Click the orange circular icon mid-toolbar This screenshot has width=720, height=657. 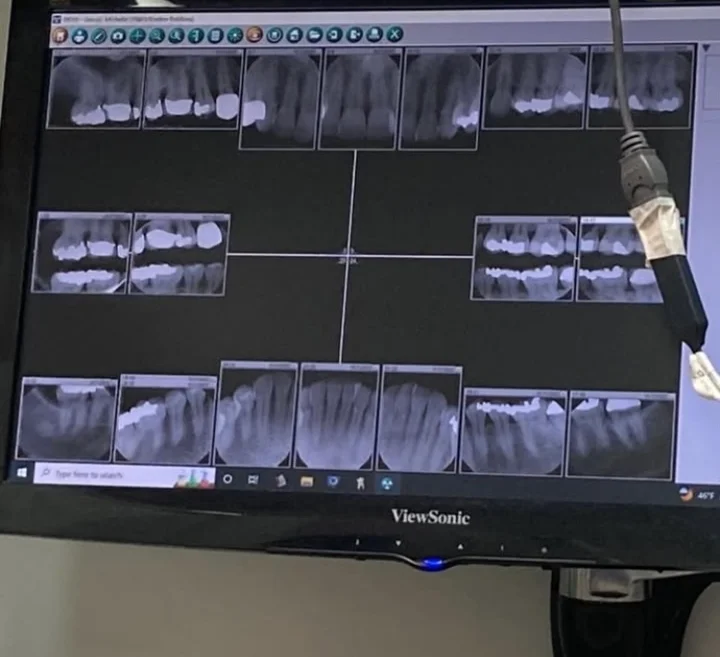[254, 35]
